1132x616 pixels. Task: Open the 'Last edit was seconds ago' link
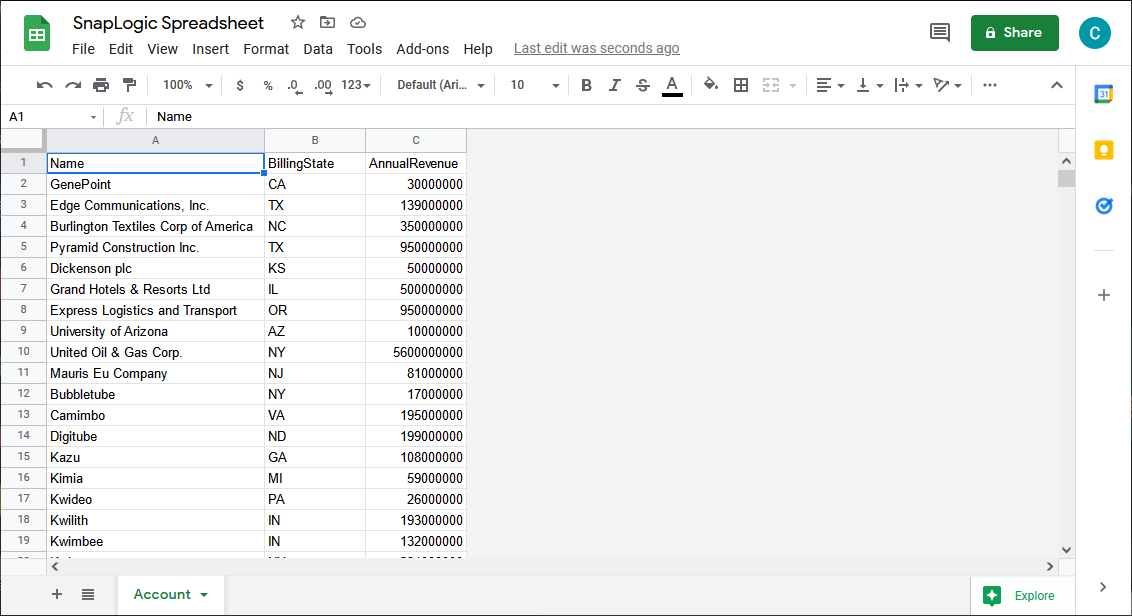(x=596, y=48)
